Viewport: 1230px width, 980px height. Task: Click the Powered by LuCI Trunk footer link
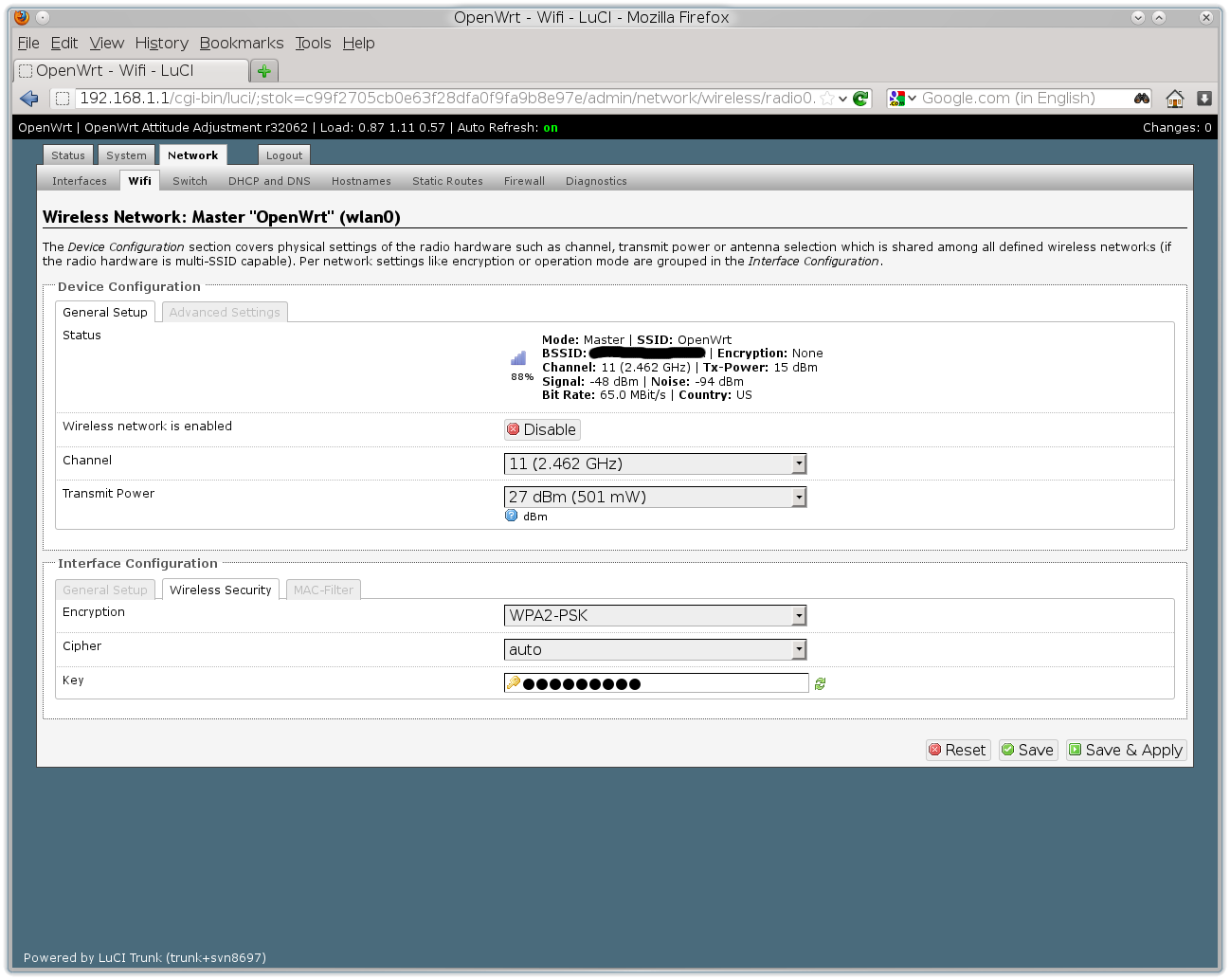pos(145,957)
